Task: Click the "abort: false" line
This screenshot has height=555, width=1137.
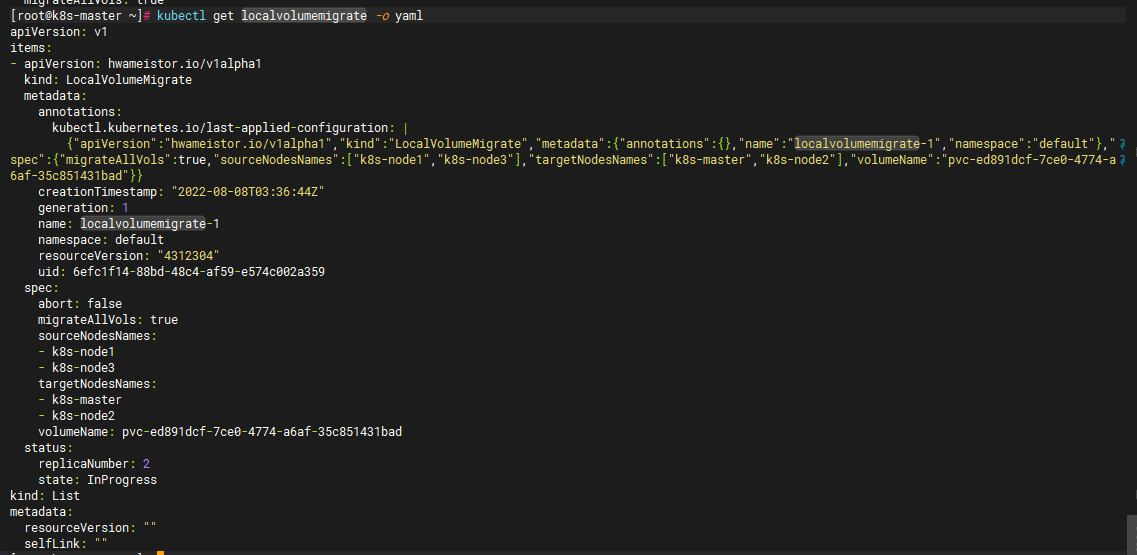Action: [x=80, y=303]
